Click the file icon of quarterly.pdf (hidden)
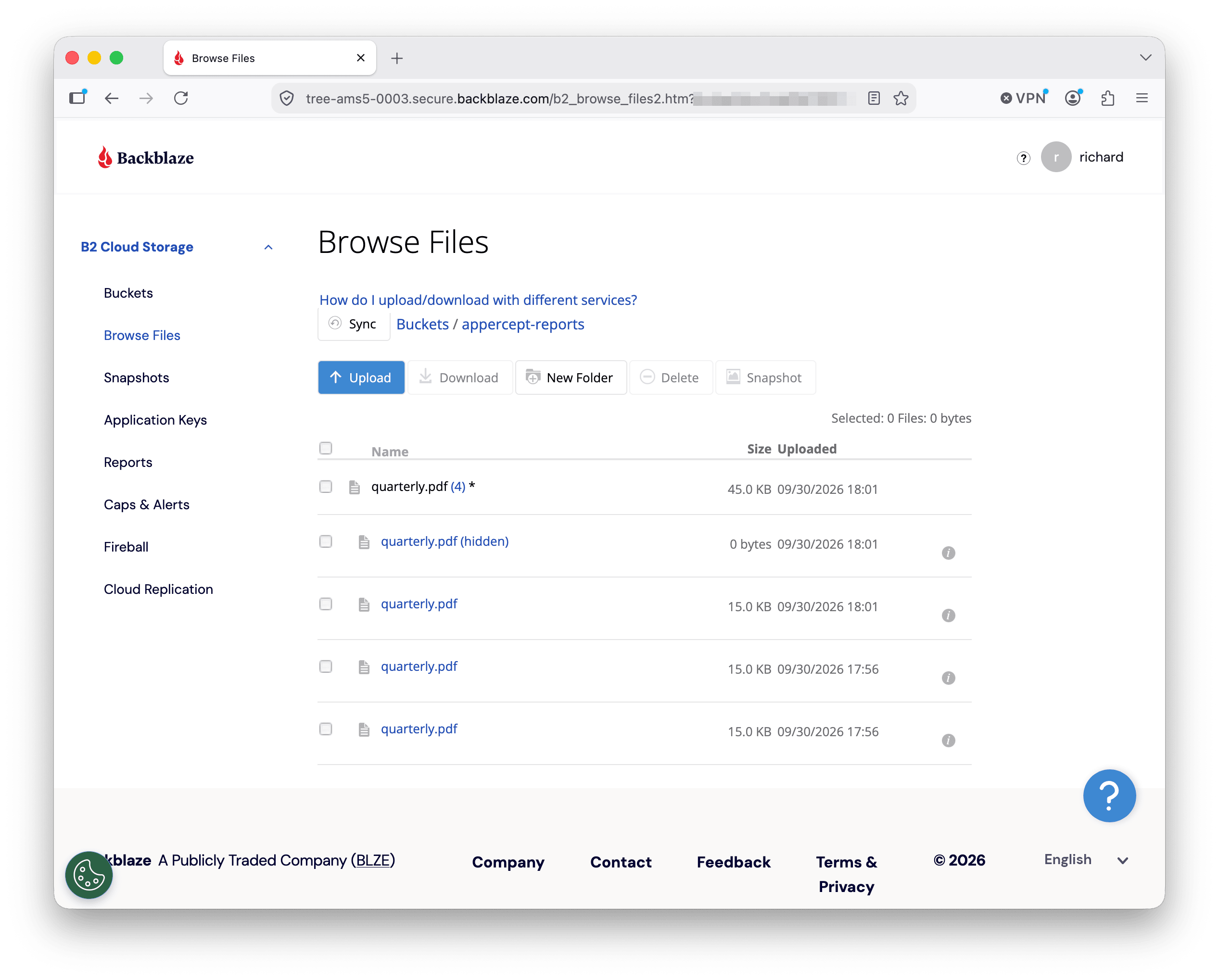The width and height of the screenshot is (1219, 980). (x=364, y=542)
